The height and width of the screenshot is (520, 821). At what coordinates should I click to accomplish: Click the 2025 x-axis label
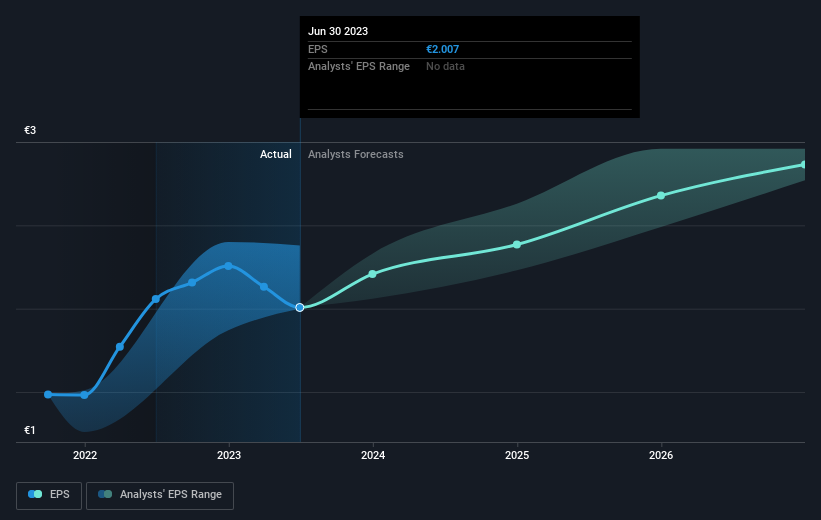click(517, 455)
